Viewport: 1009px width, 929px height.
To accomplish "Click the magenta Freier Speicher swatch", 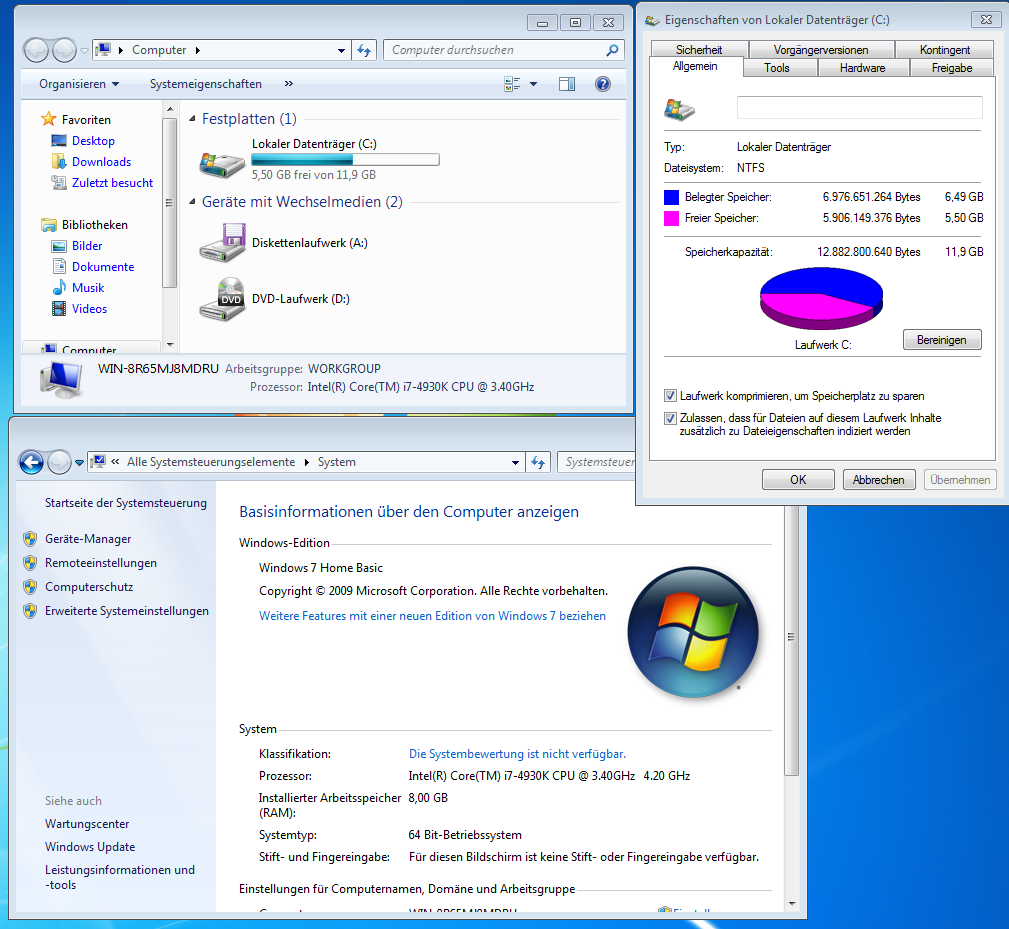I will point(672,218).
